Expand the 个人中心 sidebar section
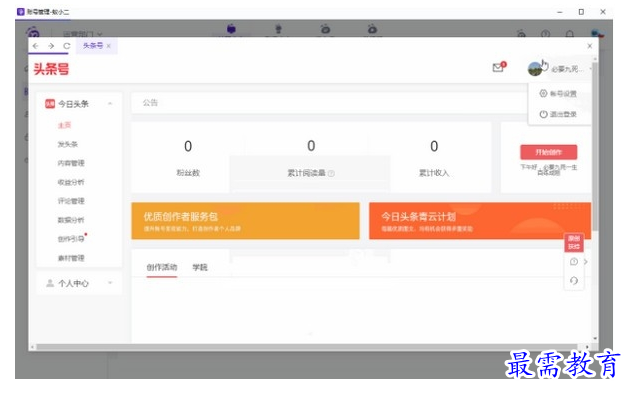The width and height of the screenshot is (629, 396). click(110, 283)
